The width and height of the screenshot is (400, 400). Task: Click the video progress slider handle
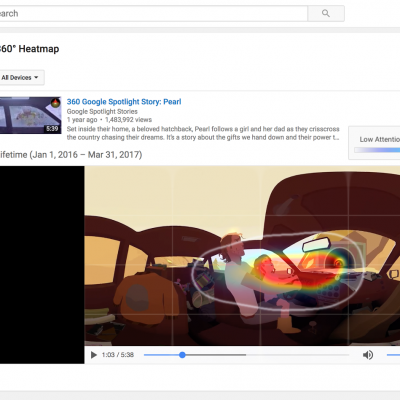(x=182, y=355)
